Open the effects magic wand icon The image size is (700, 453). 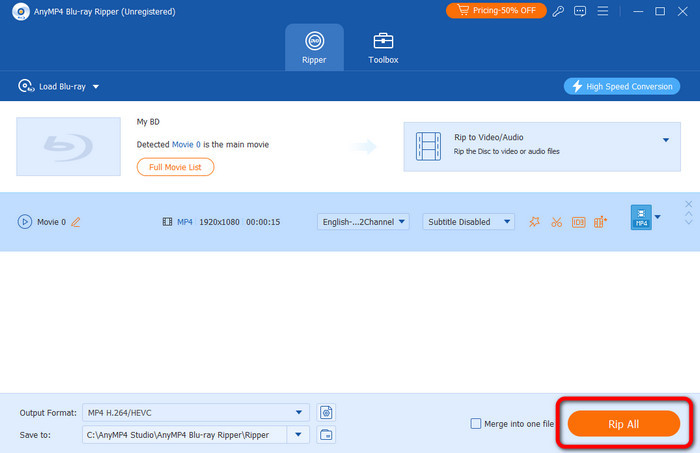[534, 222]
